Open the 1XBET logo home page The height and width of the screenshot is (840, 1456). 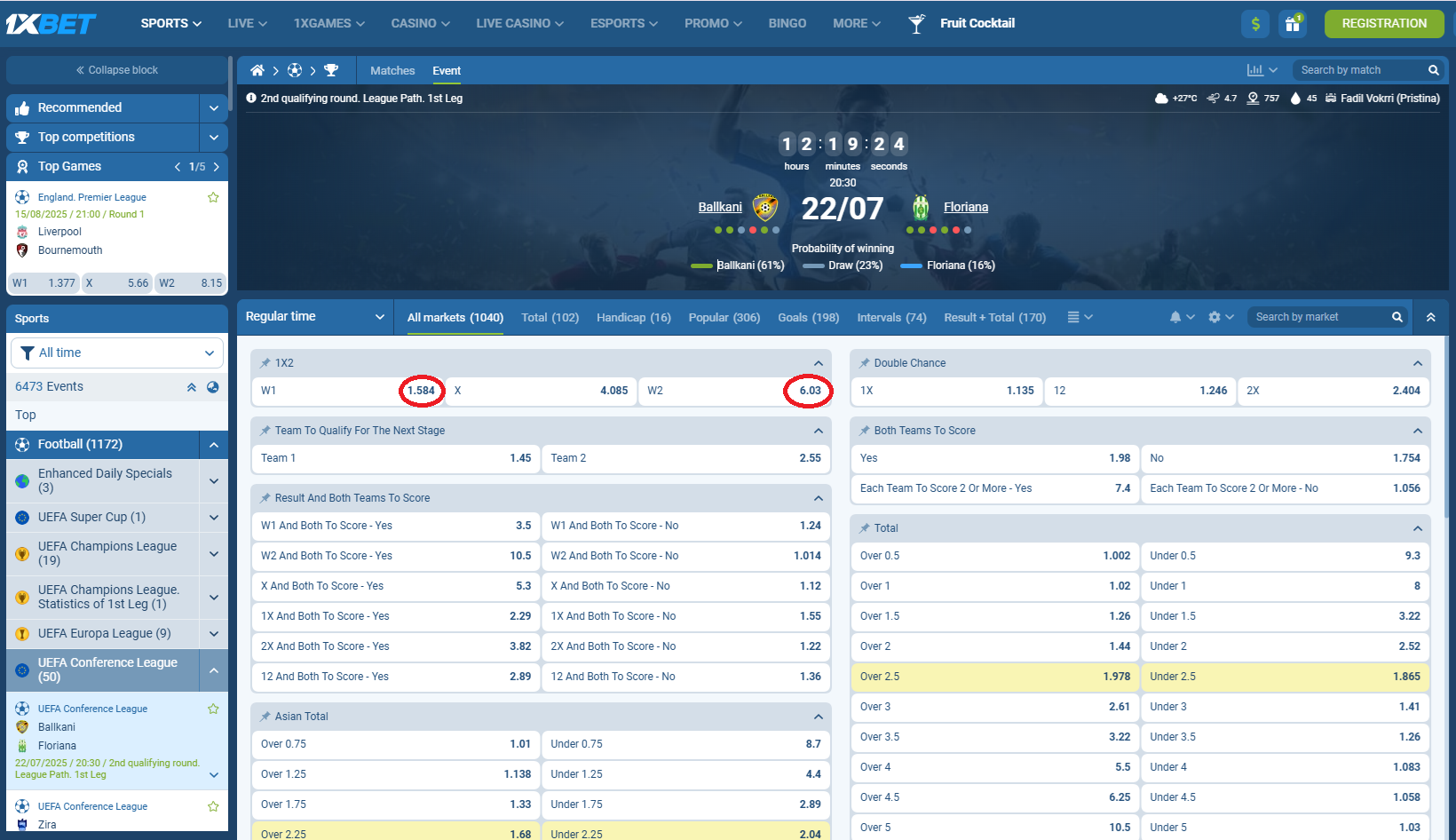click(x=51, y=24)
